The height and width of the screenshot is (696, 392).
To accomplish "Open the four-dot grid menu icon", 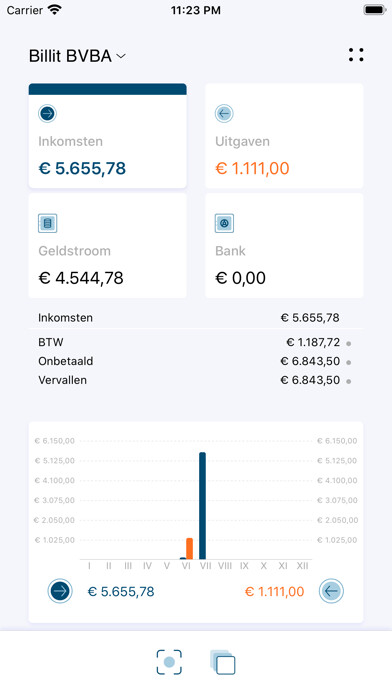I will [356, 55].
